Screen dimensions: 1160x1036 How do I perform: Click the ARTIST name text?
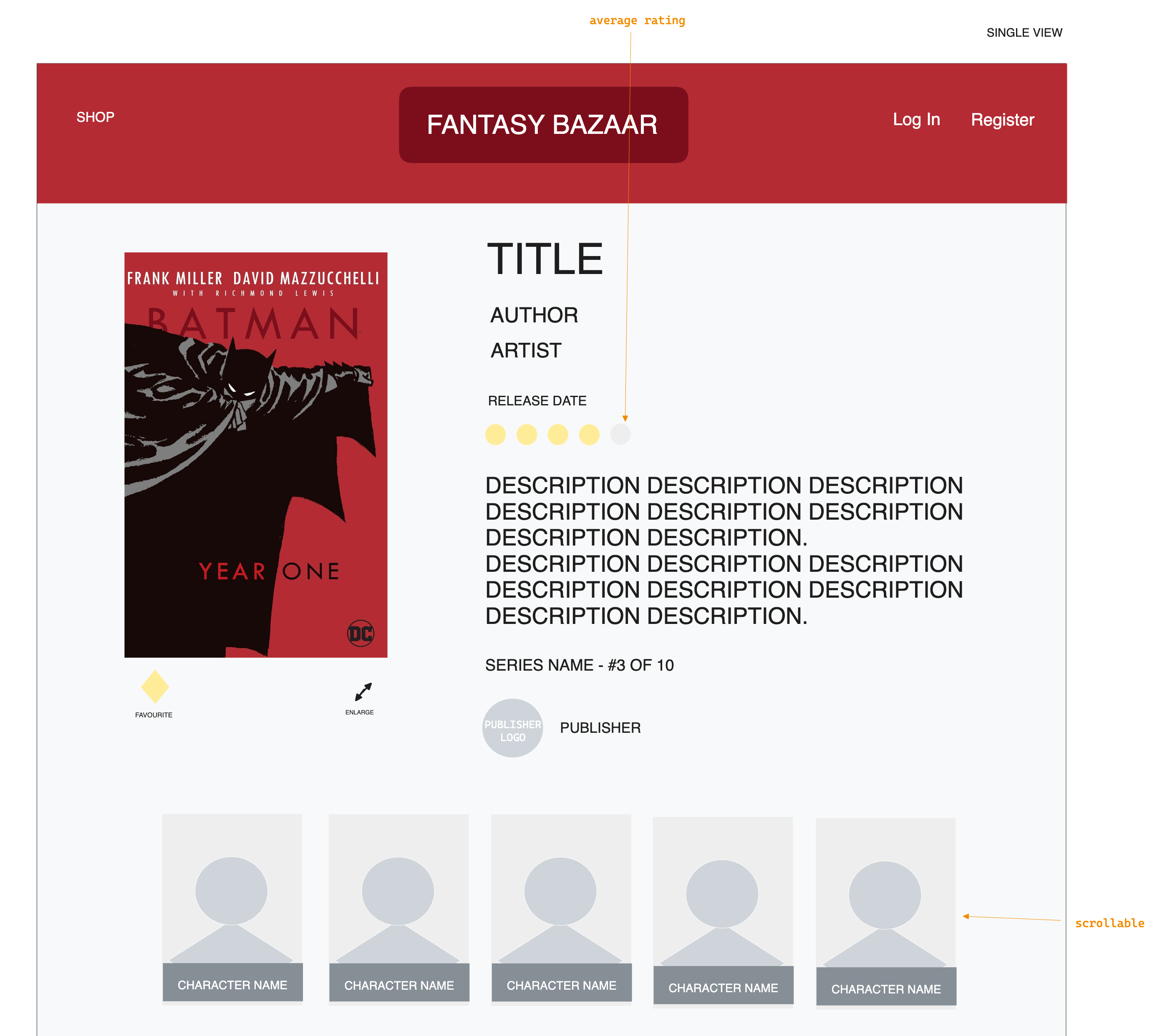pos(526,351)
